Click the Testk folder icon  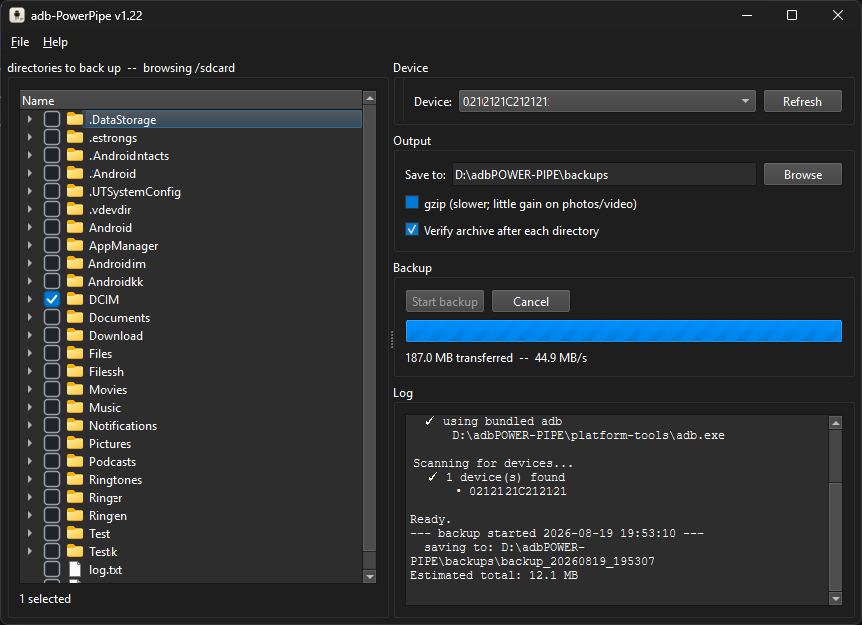(x=75, y=551)
